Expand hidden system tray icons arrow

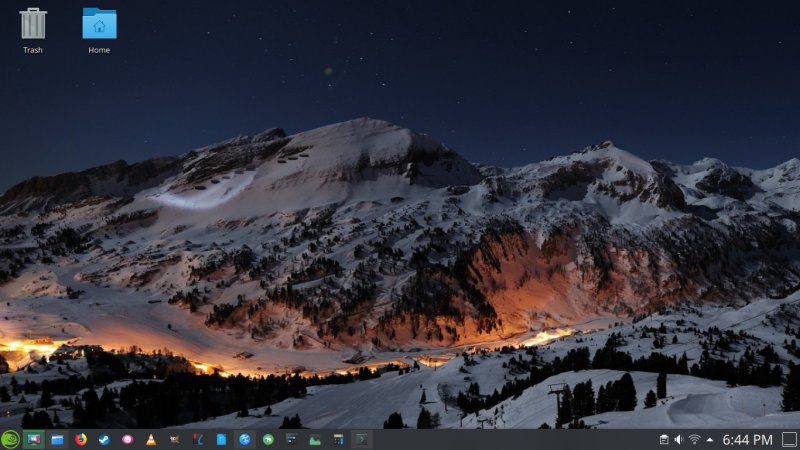710,439
